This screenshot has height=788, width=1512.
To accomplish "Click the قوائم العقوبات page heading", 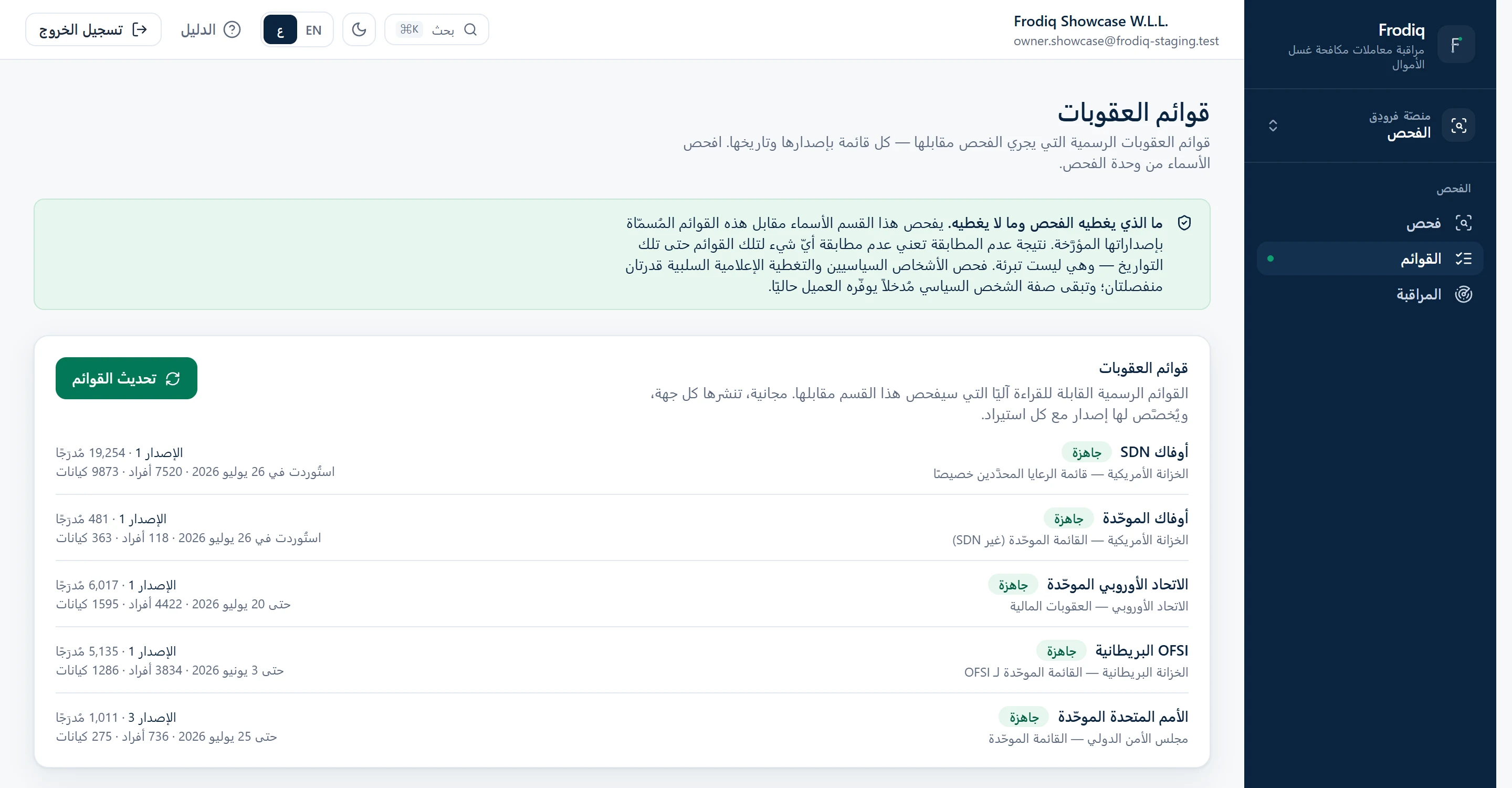I will (1133, 113).
